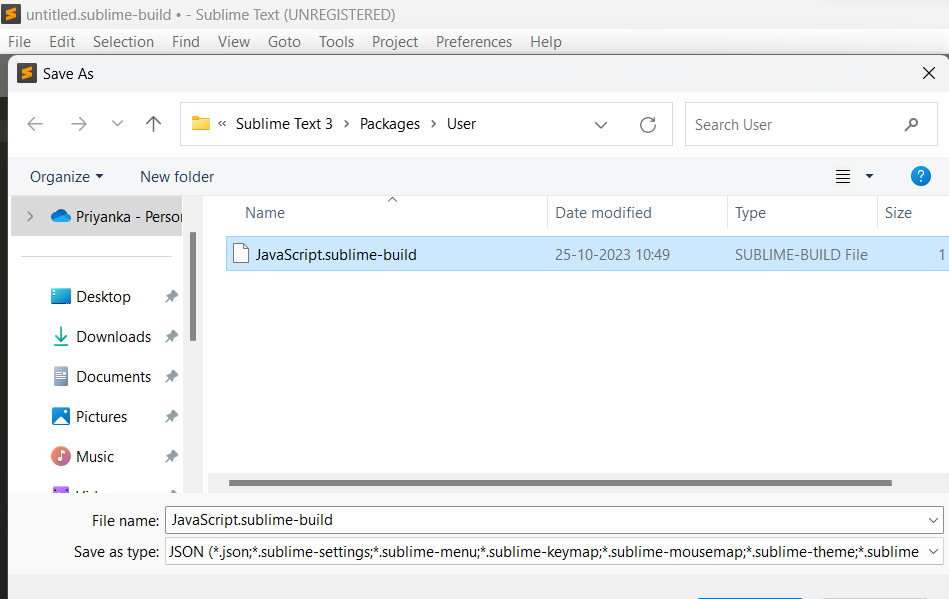Image resolution: width=949 pixels, height=599 pixels.
Task: Open the Tools menu
Action: (336, 42)
